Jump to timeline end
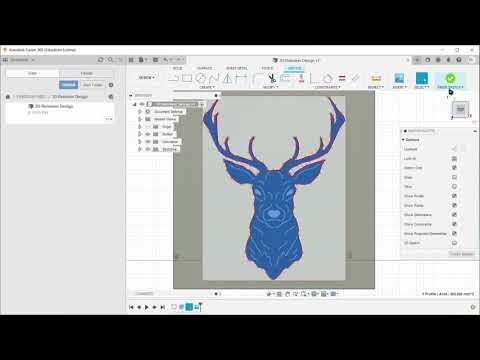The image size is (480, 360). (x=163, y=307)
